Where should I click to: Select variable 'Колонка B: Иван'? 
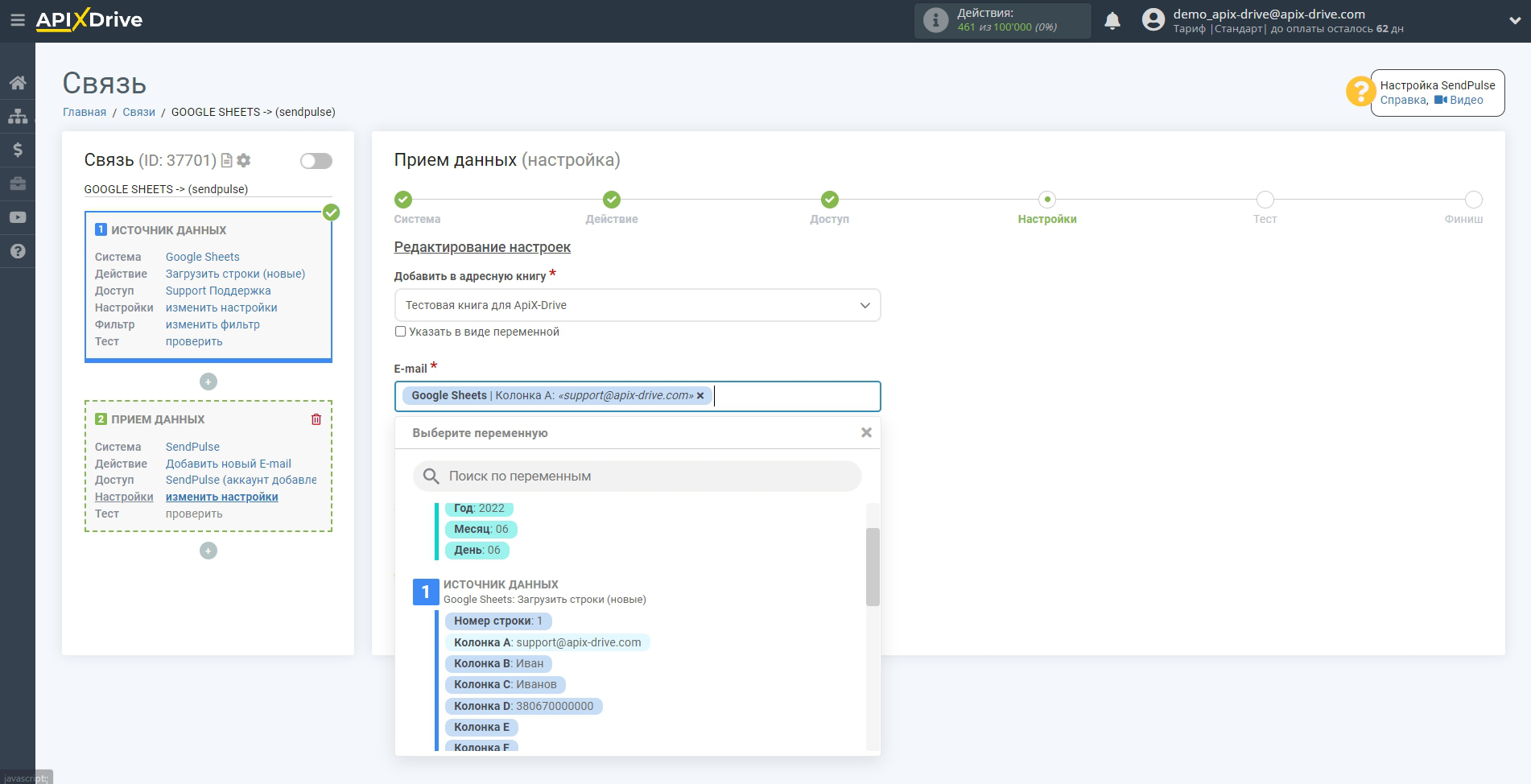click(498, 664)
